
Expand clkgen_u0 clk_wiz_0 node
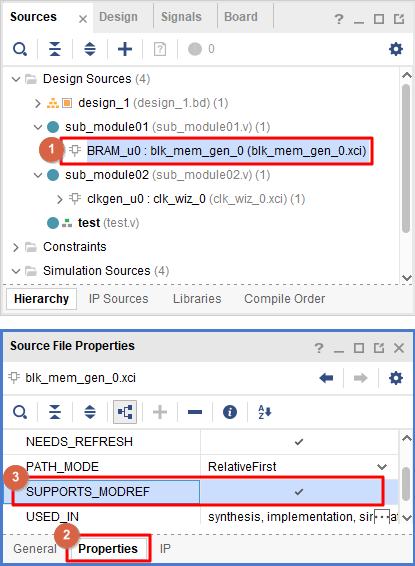click(60, 199)
